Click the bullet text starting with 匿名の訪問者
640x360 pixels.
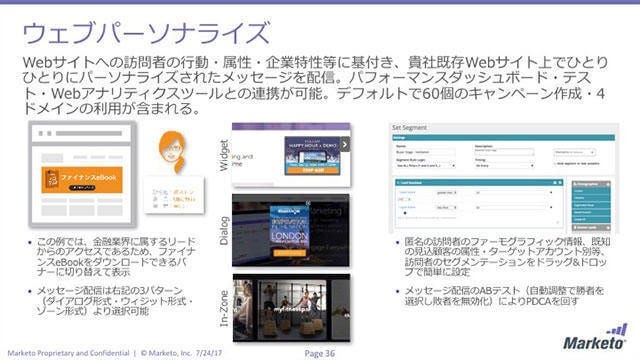[x=507, y=257]
